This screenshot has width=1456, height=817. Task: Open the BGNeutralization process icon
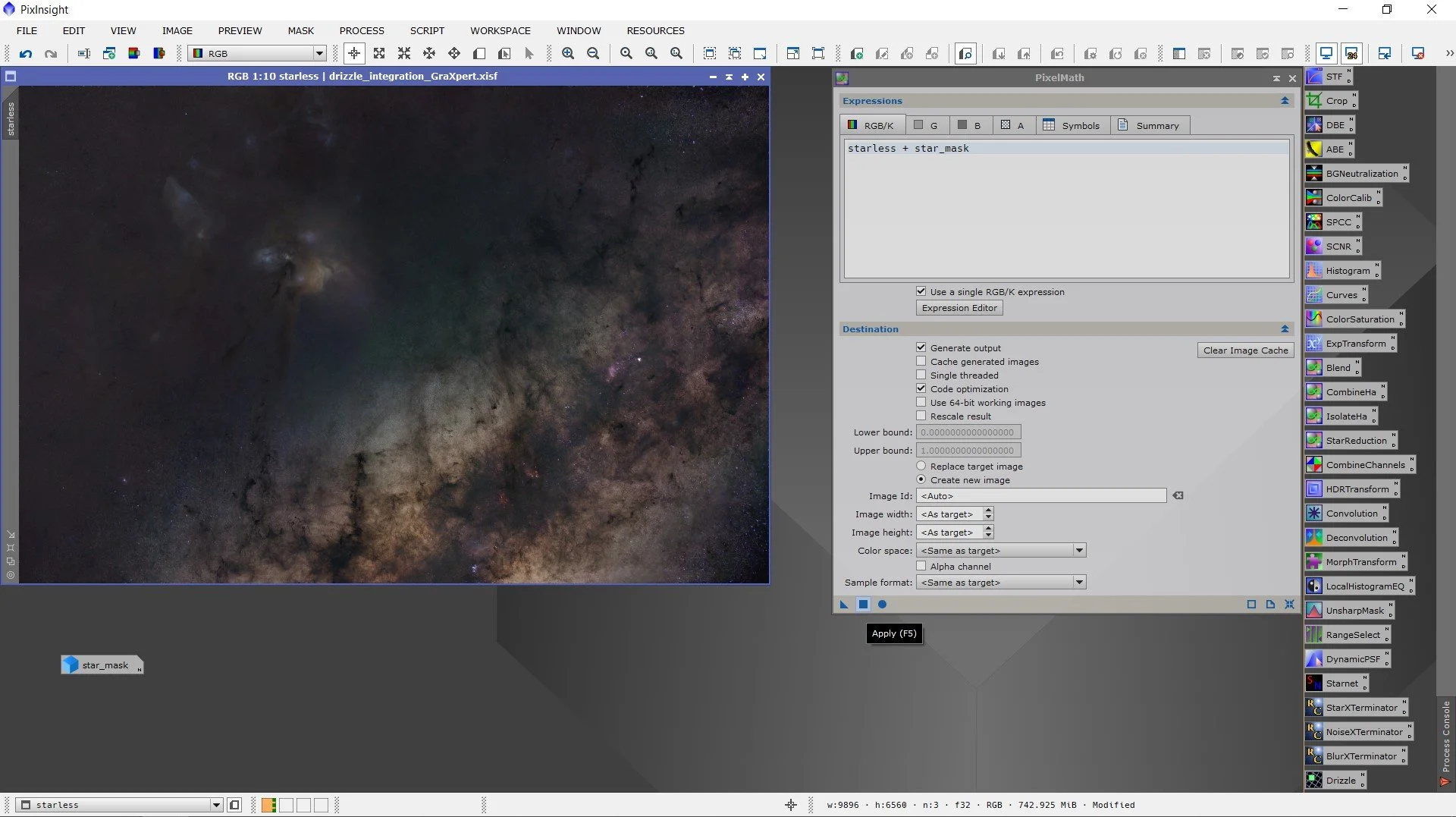1356,174
